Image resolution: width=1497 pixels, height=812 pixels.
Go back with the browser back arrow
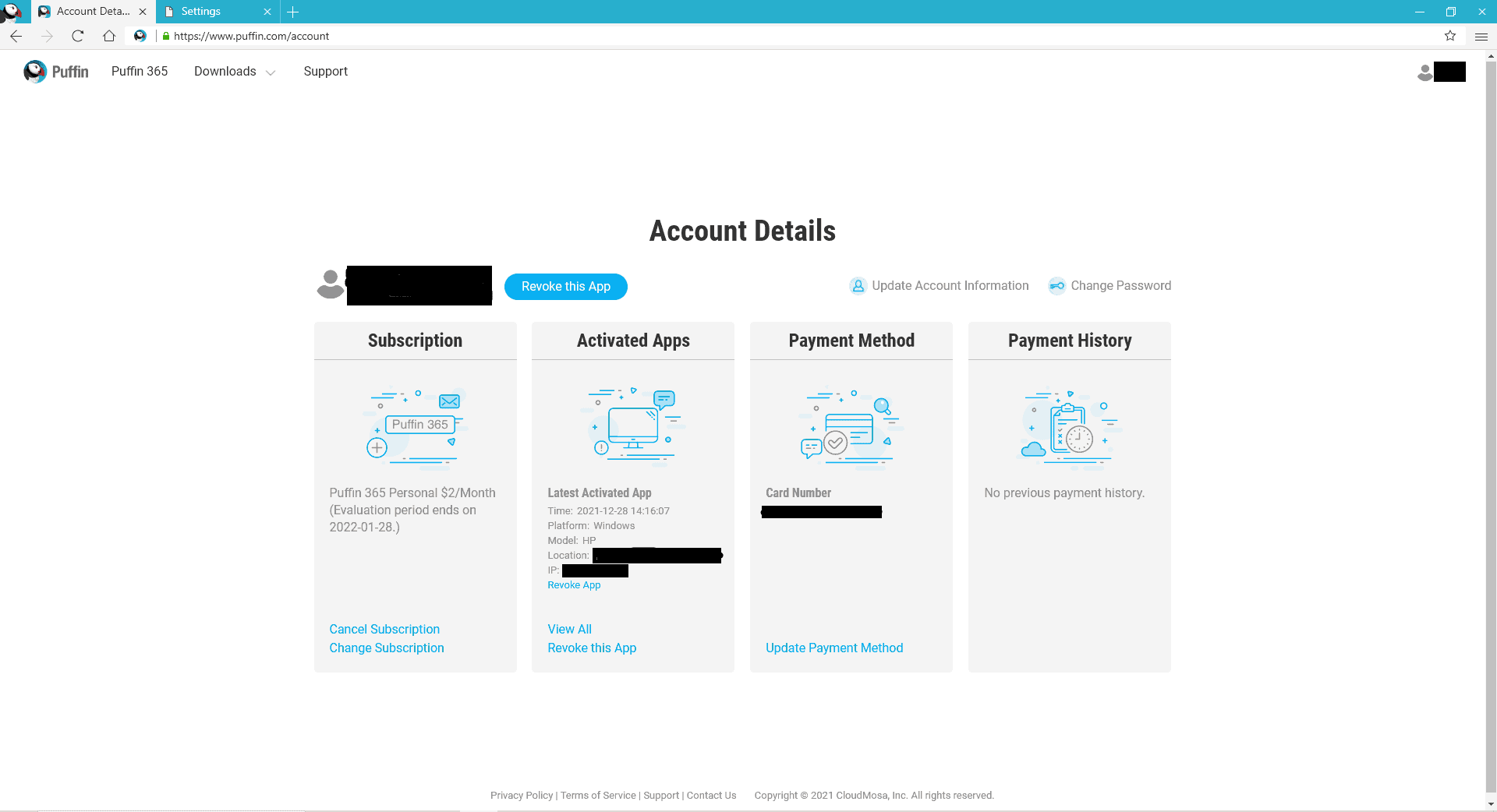click(16, 36)
